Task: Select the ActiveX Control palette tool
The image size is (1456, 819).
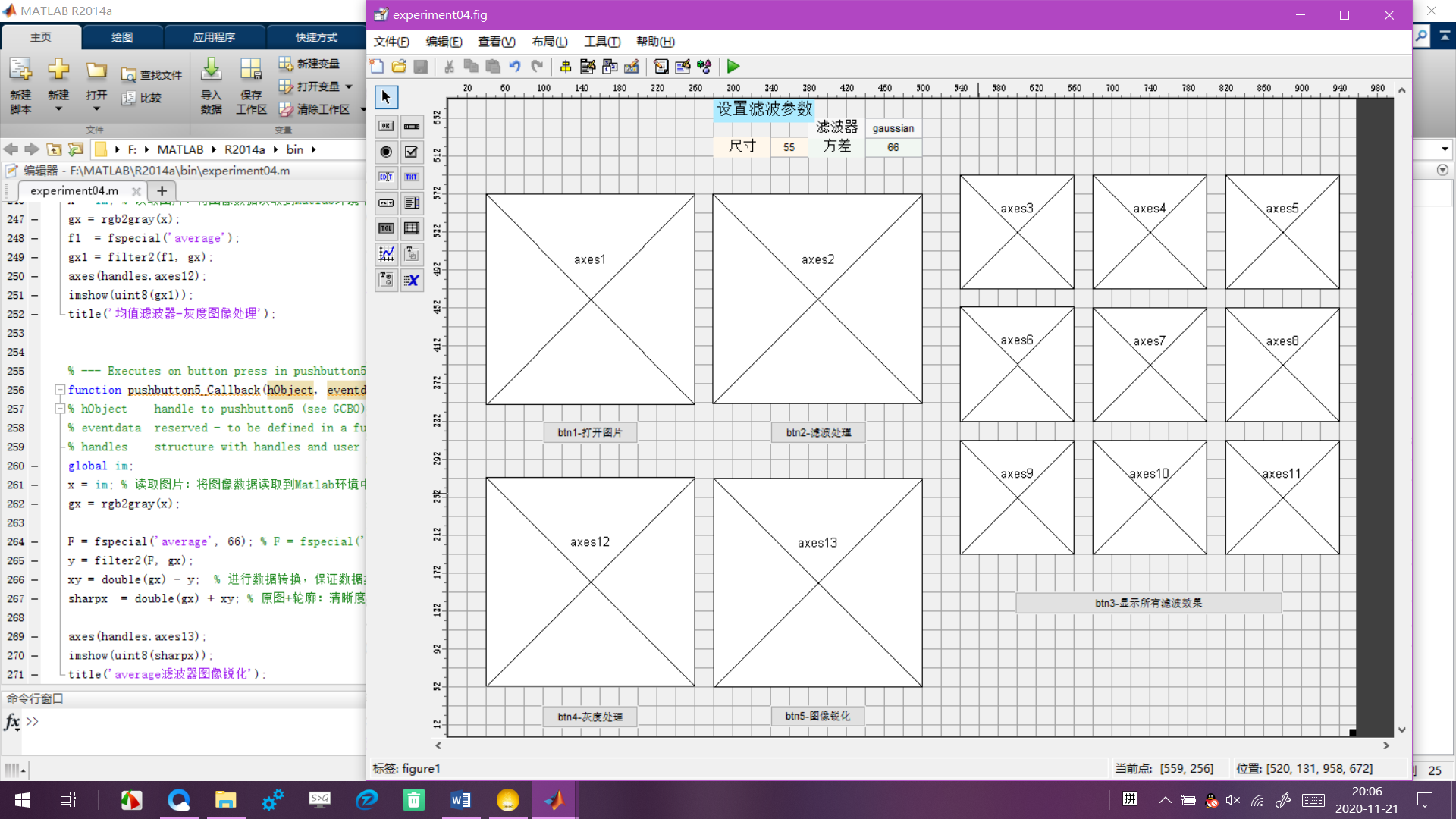Action: 412,280
